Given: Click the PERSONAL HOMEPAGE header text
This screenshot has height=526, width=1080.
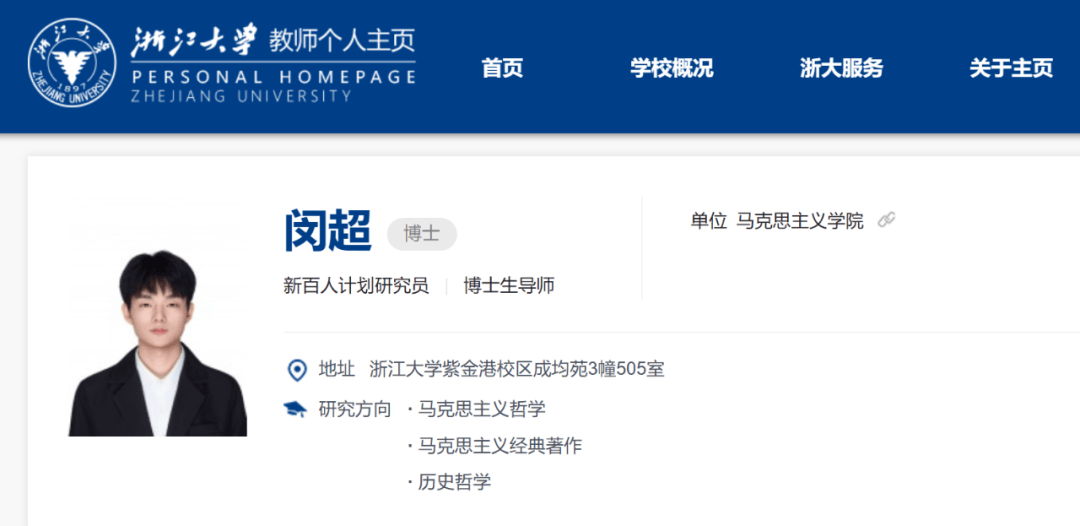Looking at the screenshot, I should coord(273,77).
